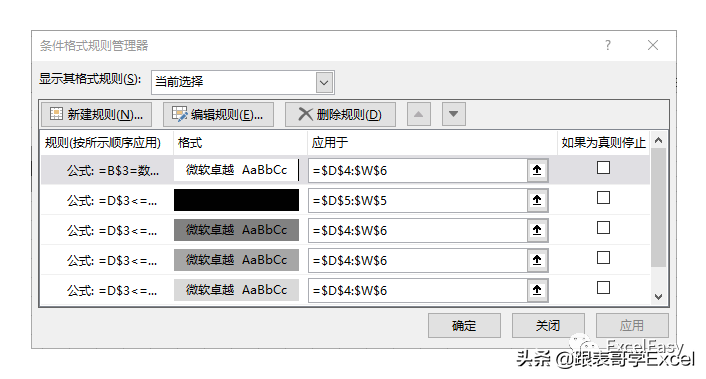Collapse range picker for =$D$5:$W$5 row
The width and height of the screenshot is (706, 379).
tap(537, 200)
